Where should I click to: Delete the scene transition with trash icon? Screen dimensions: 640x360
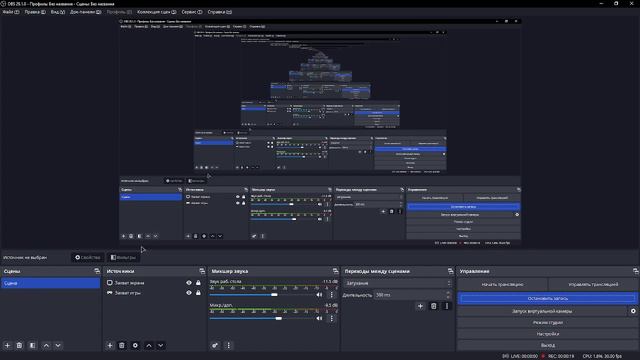pyautogui.click(x=433, y=306)
